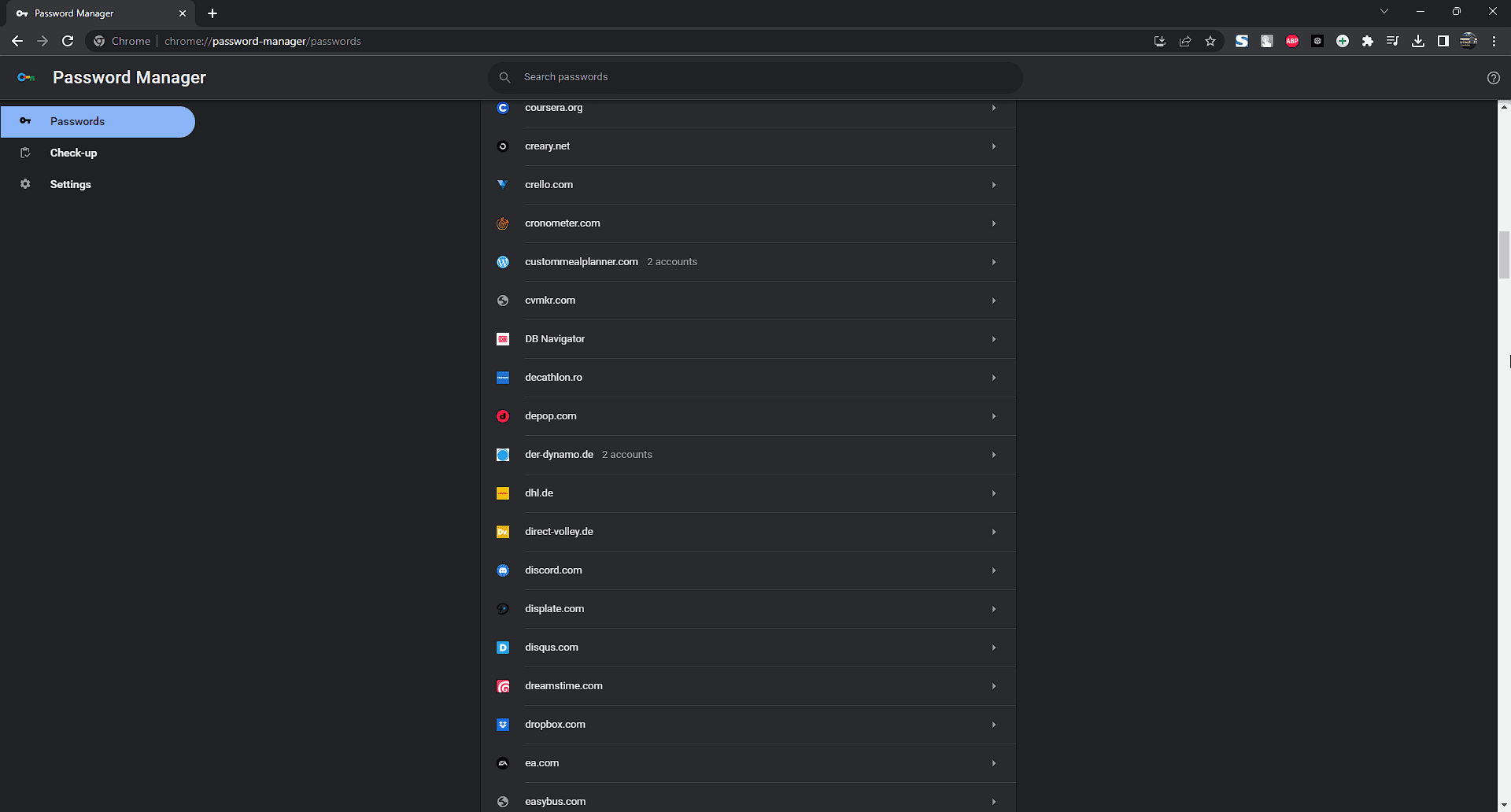The image size is (1511, 812).
Task: Select the Password Manager browser tab
Action: pos(101,13)
